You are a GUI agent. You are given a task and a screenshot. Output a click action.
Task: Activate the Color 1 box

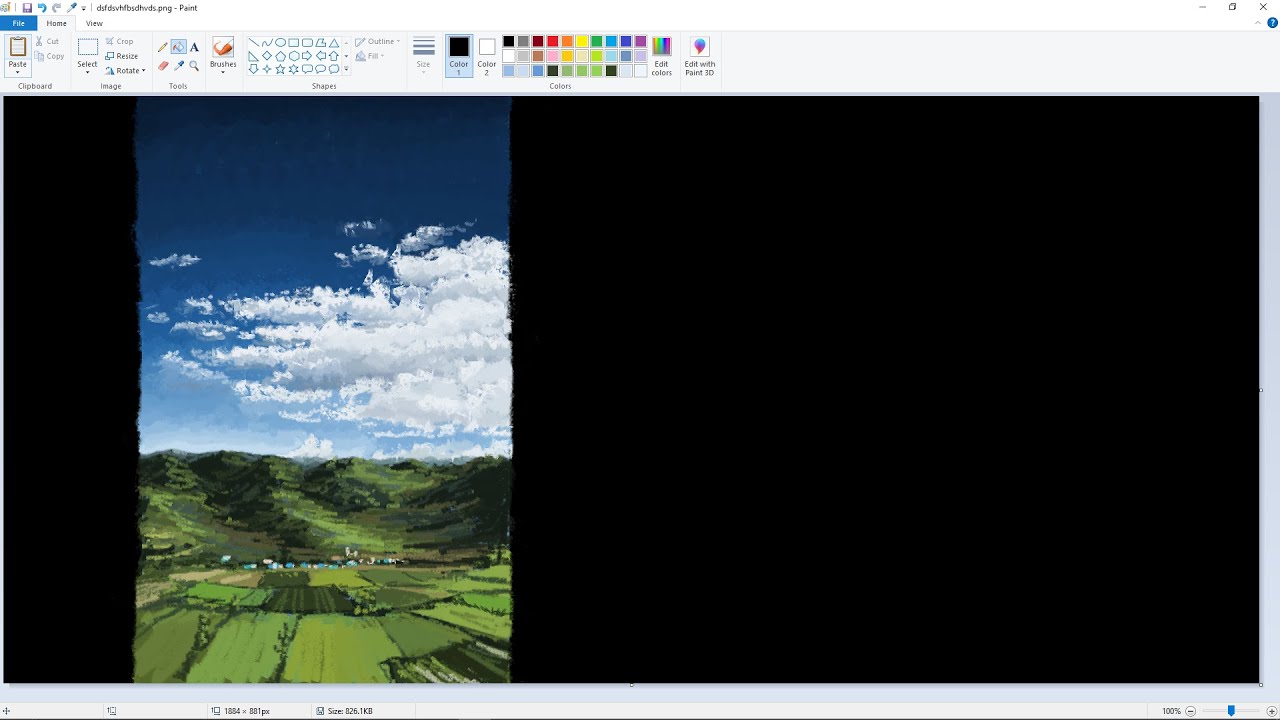pos(459,56)
